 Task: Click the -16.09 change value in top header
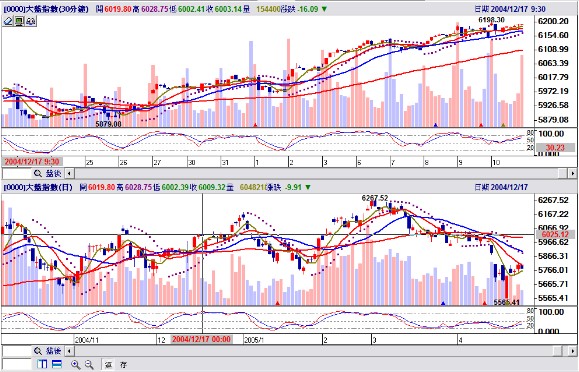tap(308, 9)
